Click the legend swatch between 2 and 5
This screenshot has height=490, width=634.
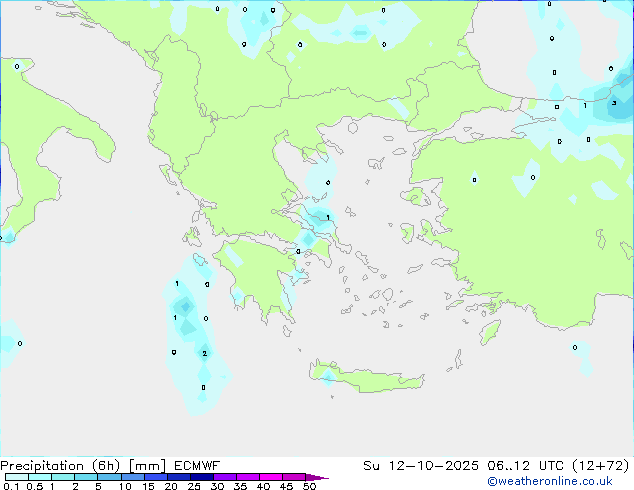(x=86, y=478)
